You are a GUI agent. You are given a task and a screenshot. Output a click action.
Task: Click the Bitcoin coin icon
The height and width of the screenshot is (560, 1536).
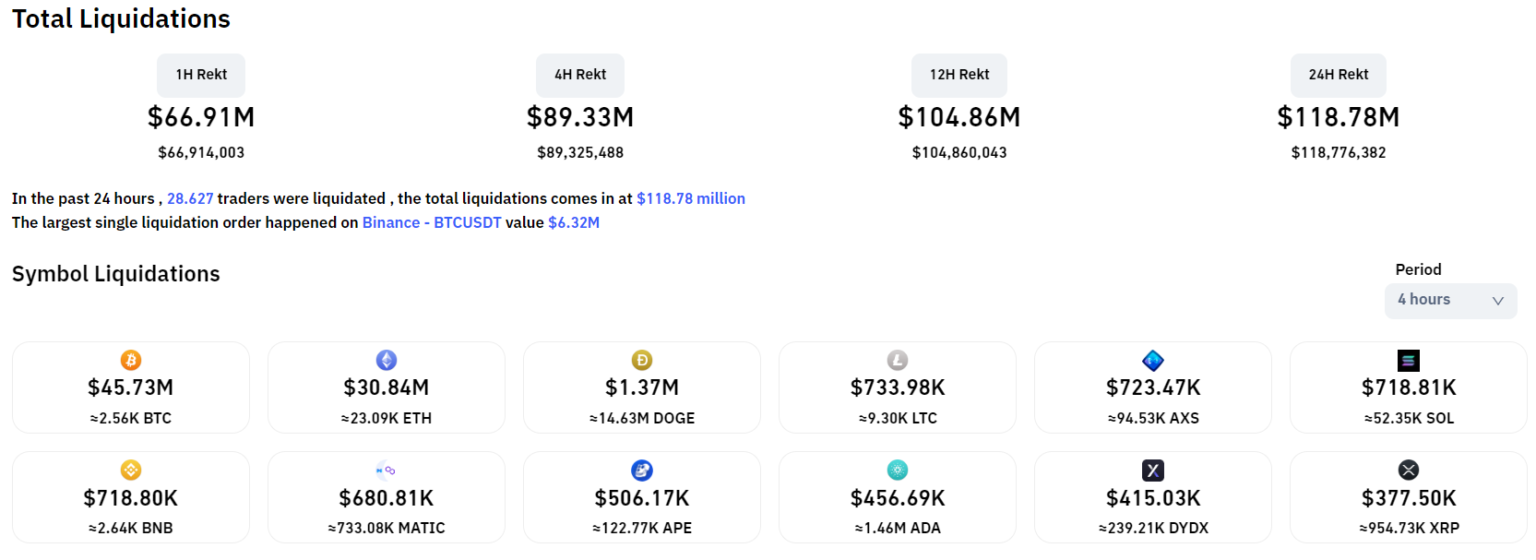131,360
